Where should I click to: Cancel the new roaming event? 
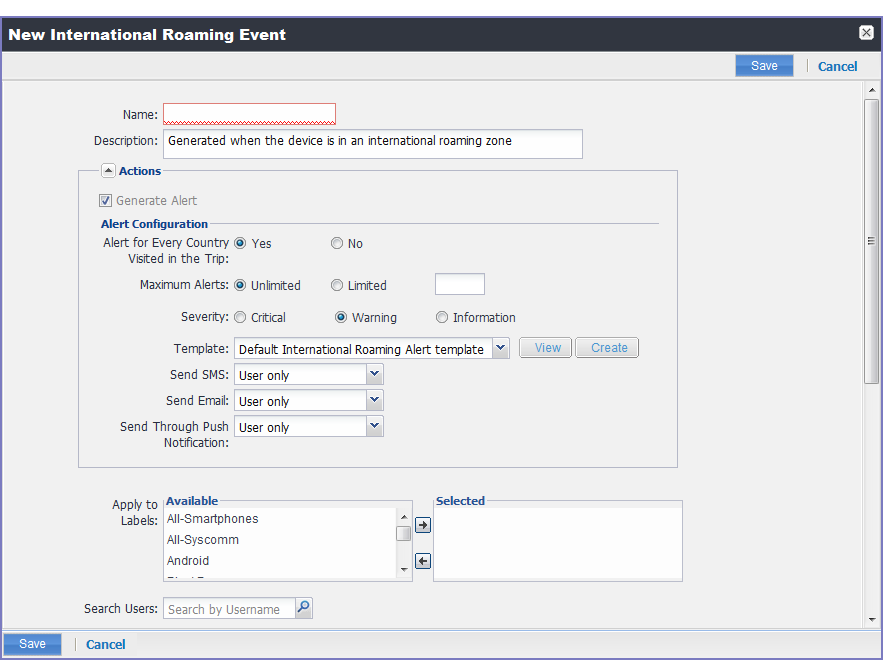click(x=837, y=66)
